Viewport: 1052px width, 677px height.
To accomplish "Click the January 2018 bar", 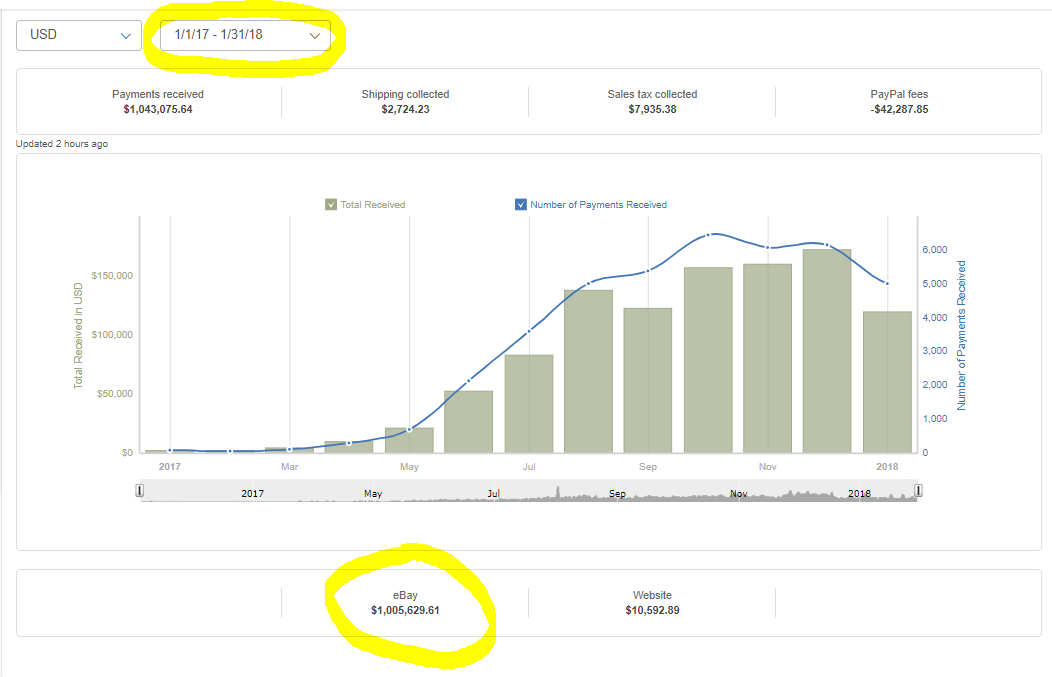I will click(x=887, y=382).
